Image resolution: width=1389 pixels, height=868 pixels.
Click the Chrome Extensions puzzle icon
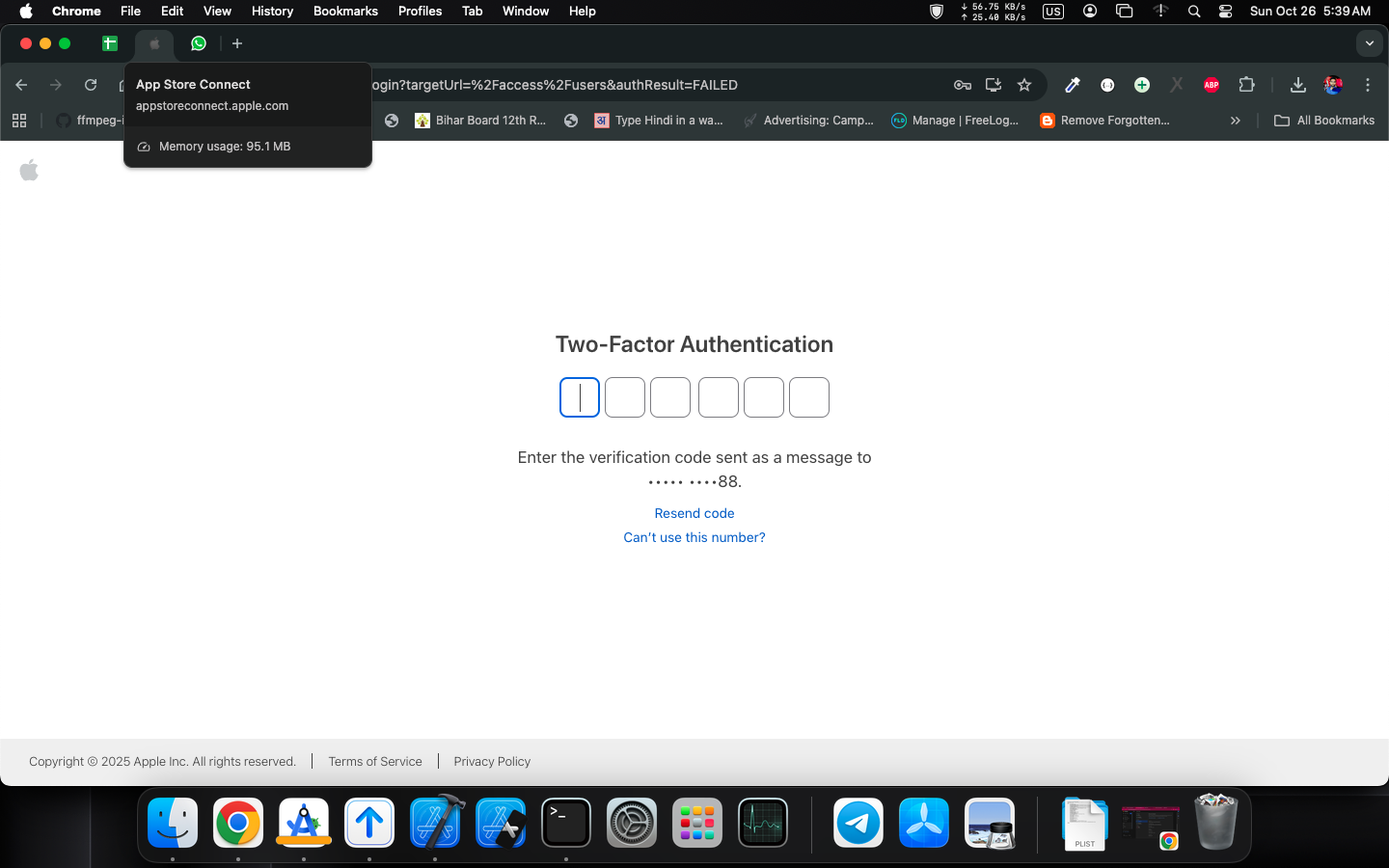(1246, 85)
